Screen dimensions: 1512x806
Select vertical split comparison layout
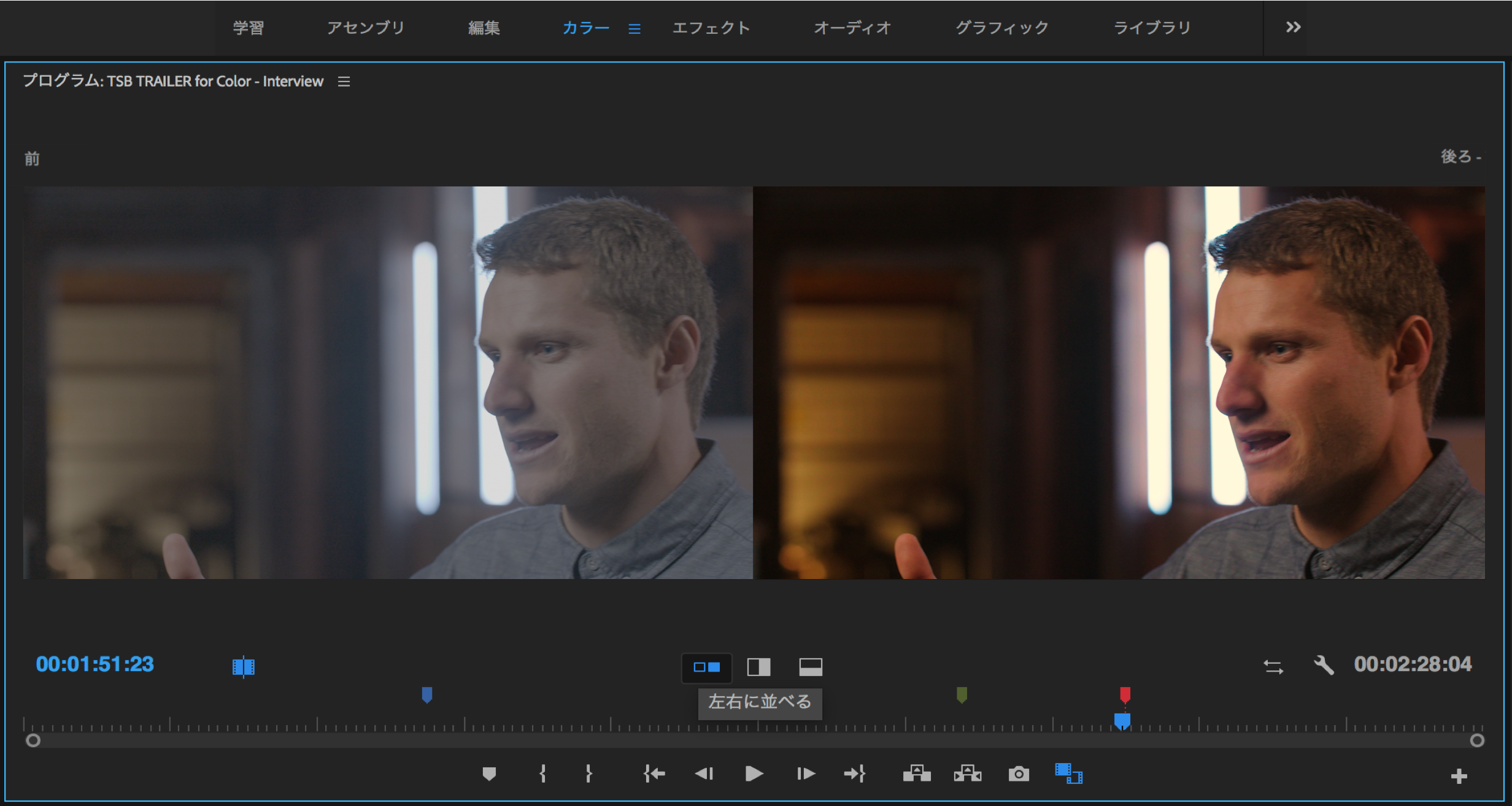tap(758, 667)
